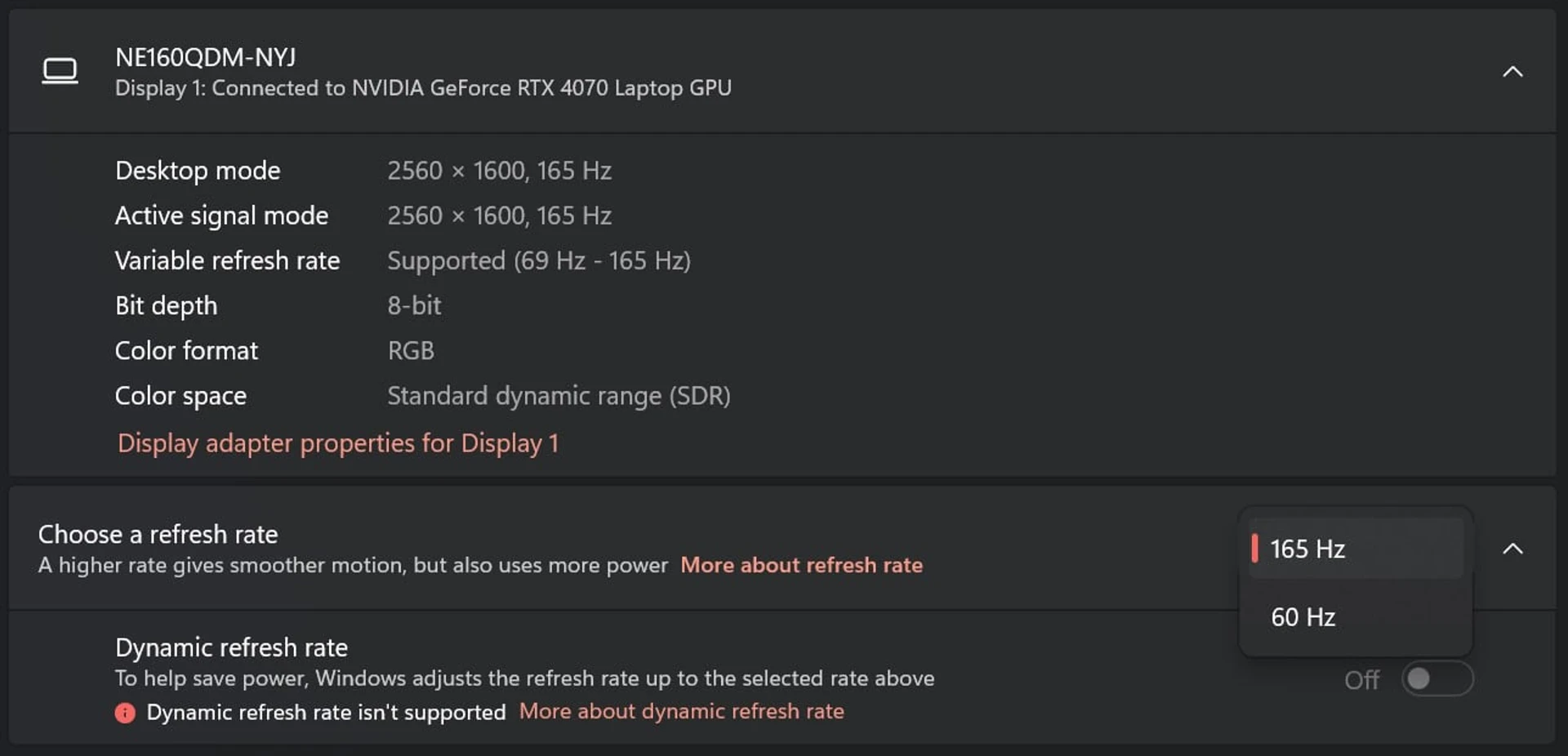The width and height of the screenshot is (1568, 756).
Task: Collapse the Choose a refresh rate section
Action: pos(1512,549)
